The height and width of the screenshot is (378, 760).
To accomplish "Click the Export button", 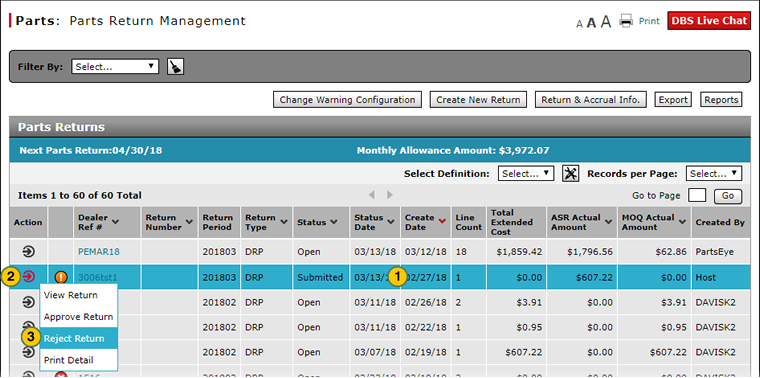I will point(673,100).
